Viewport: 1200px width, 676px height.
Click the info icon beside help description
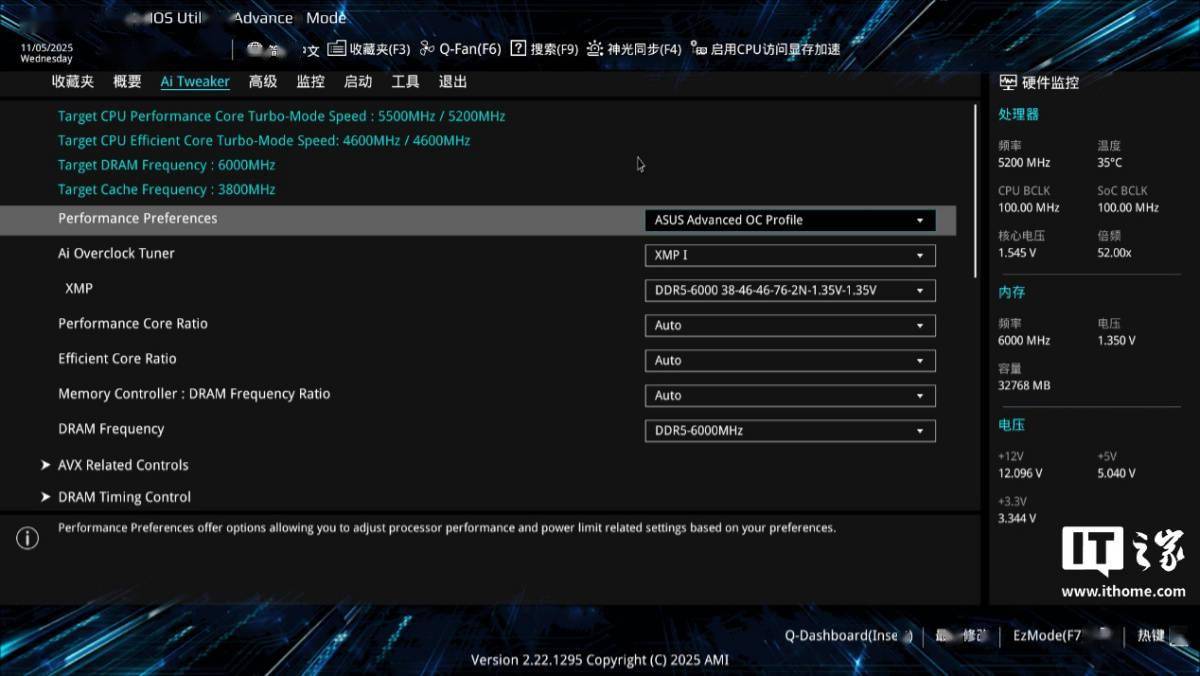(28, 538)
